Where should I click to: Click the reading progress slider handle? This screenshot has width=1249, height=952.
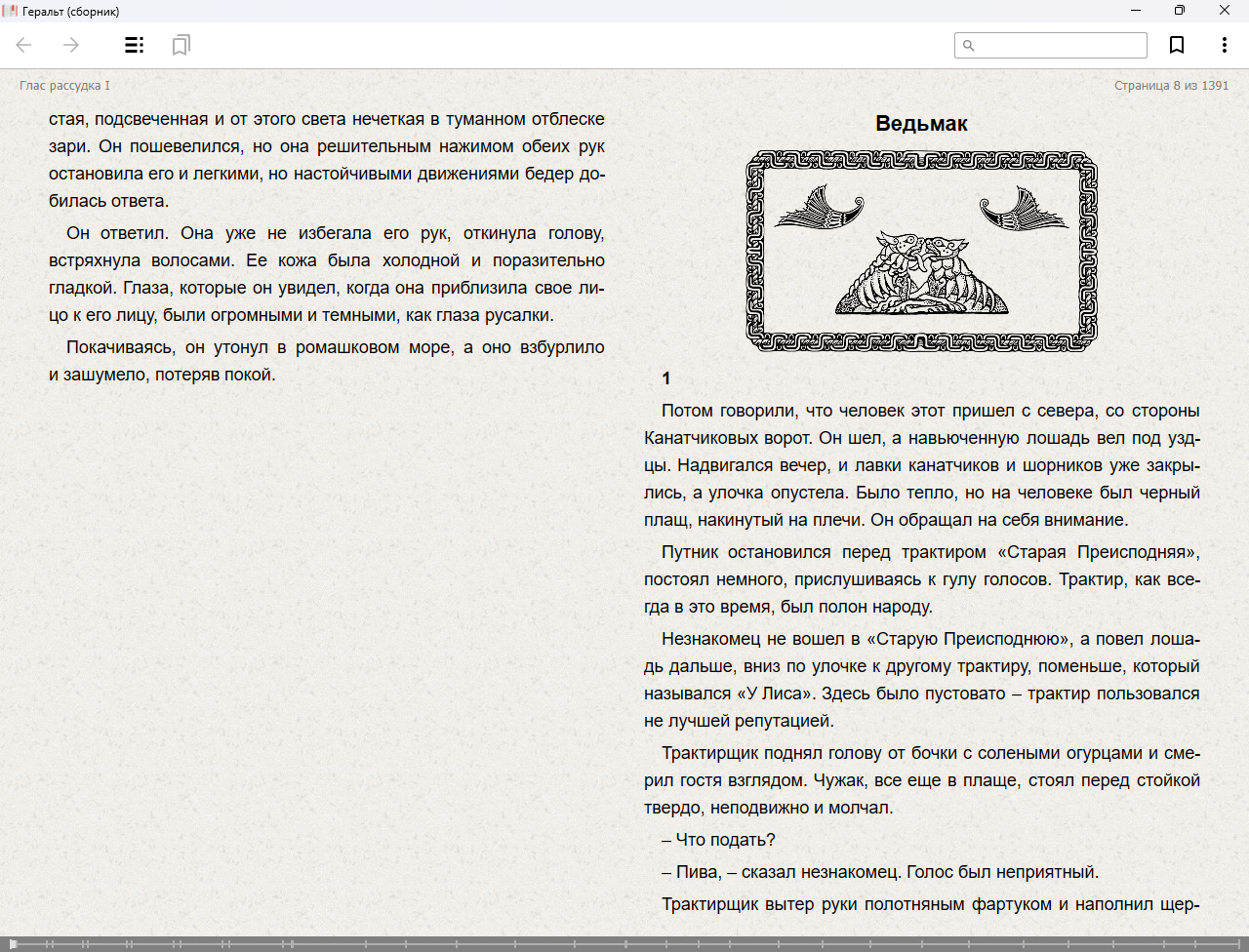pos(14,943)
